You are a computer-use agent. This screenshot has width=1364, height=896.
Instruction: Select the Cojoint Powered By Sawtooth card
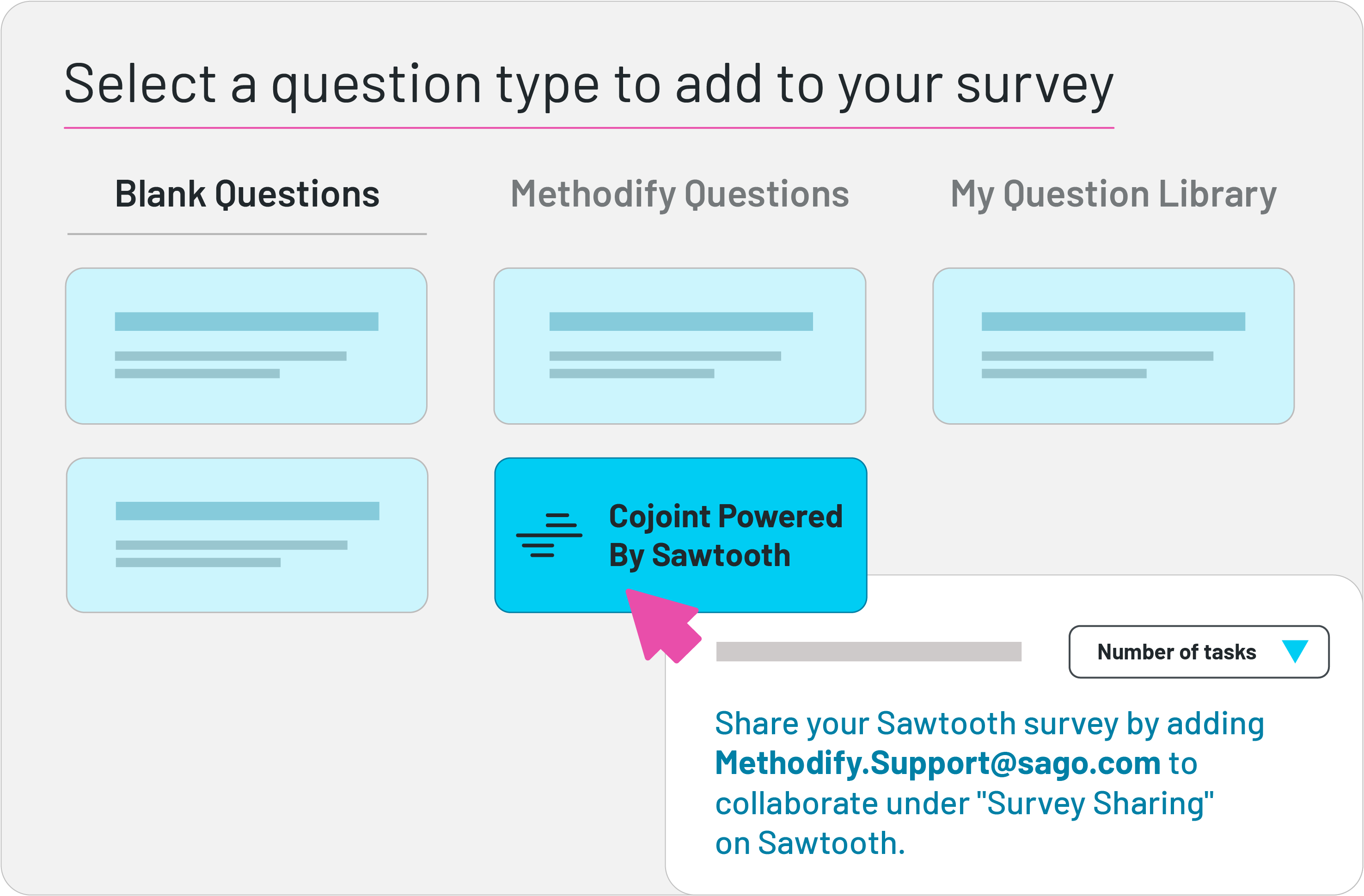click(x=680, y=535)
